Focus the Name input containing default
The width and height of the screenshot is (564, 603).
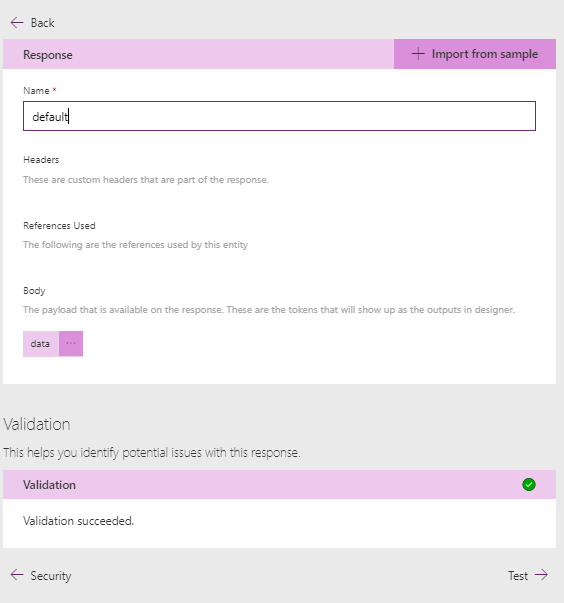pos(280,116)
